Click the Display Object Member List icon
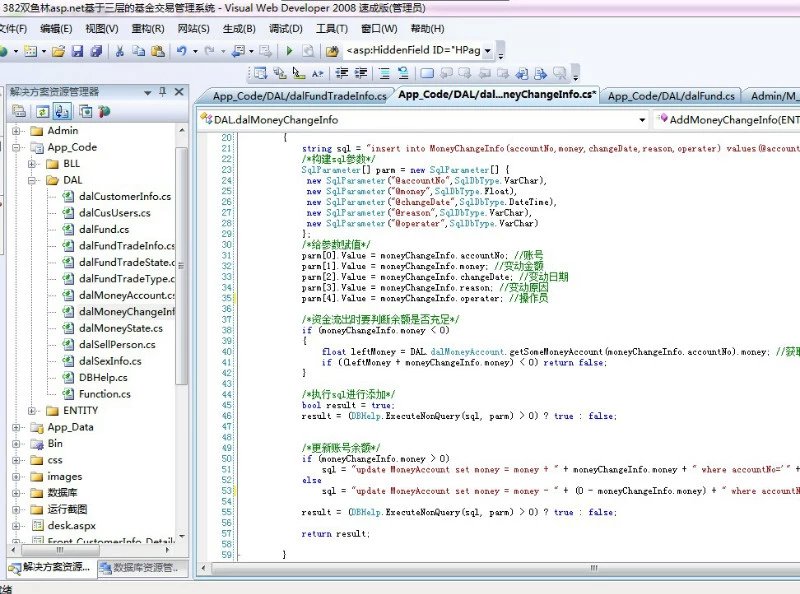Viewport: 800px width, 594px height. [x=260, y=73]
